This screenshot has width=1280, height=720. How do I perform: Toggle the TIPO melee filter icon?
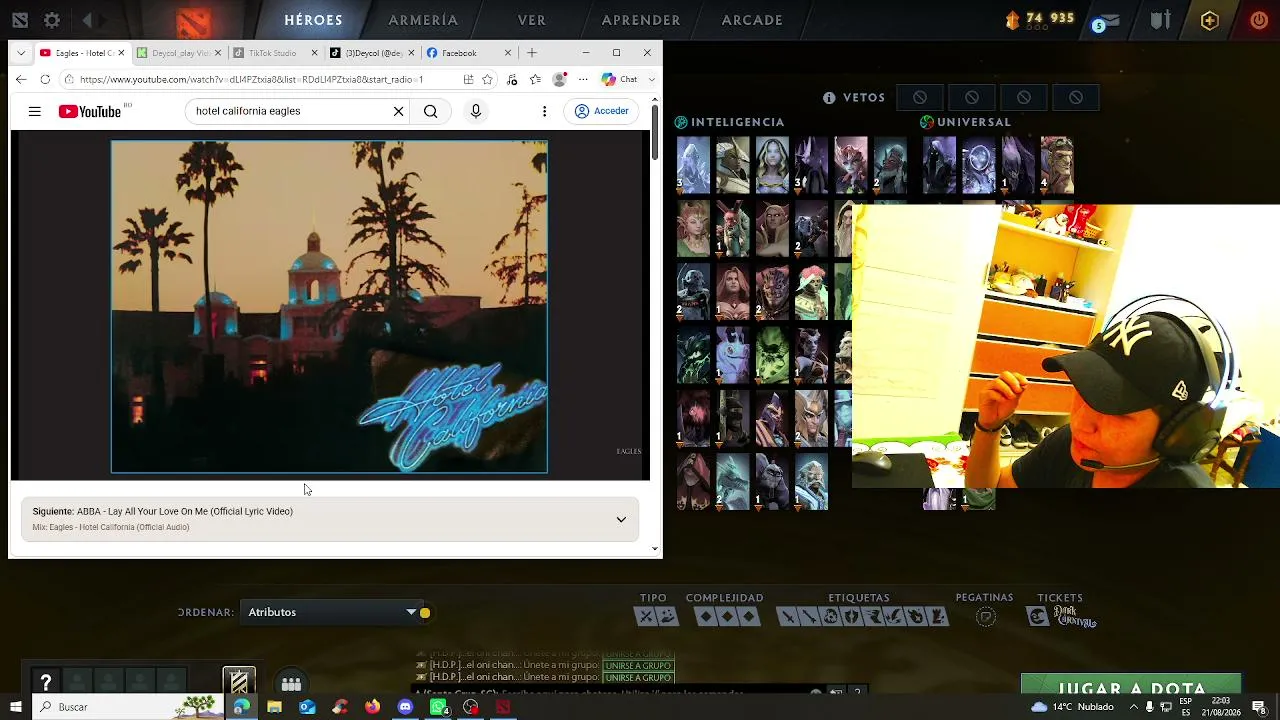pyautogui.click(x=645, y=617)
